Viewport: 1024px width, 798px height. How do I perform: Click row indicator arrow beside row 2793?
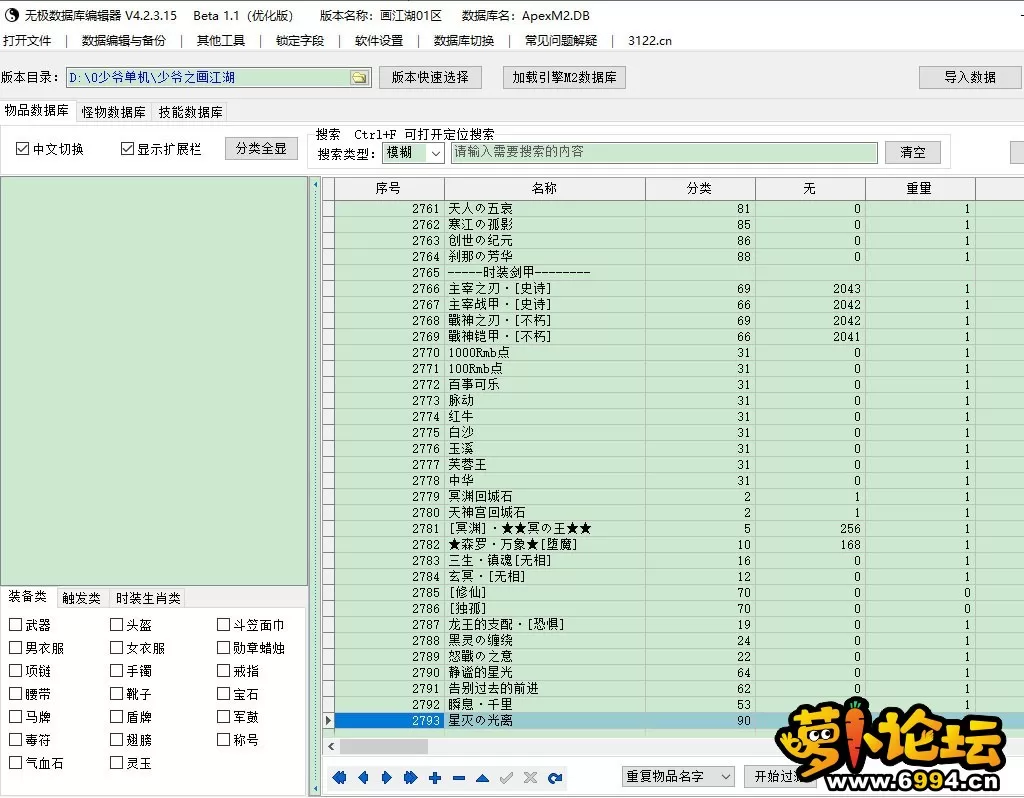point(328,720)
